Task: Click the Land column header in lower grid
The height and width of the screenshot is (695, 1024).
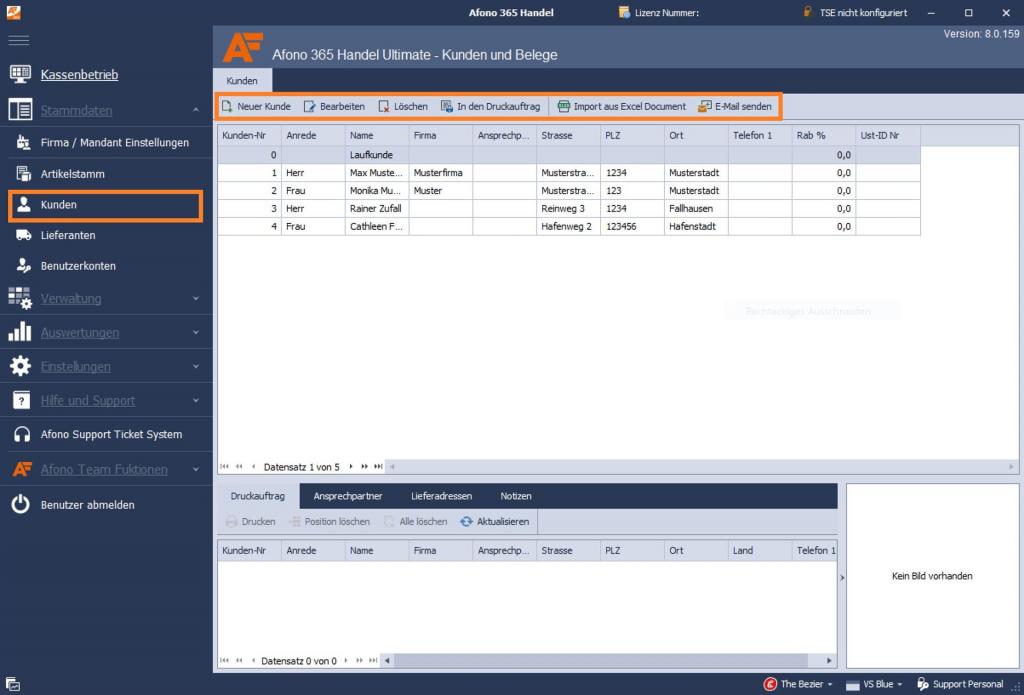Action: pos(760,551)
